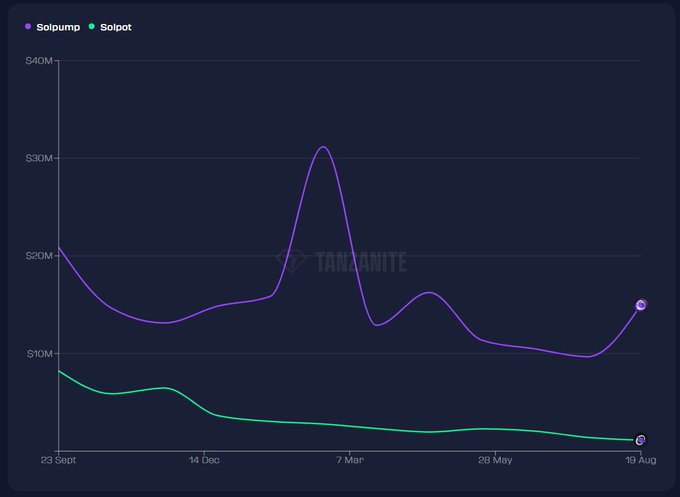
Task: Toggle the Solpump legend entry
Action: (x=52, y=27)
